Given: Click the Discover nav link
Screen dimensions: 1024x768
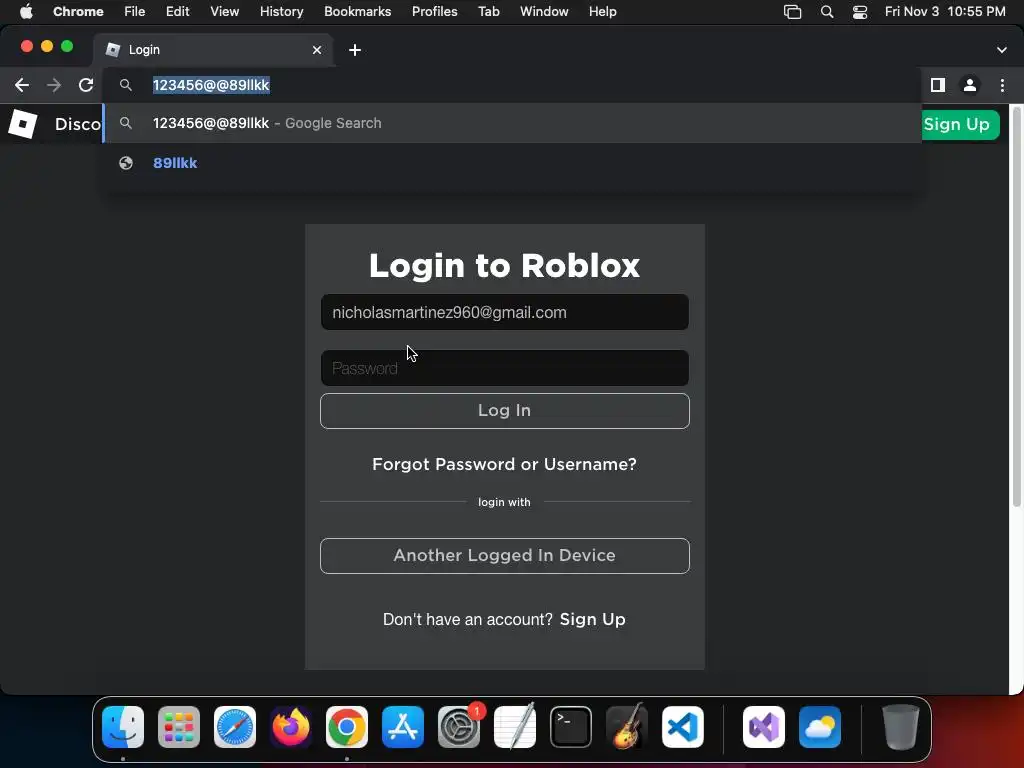Looking at the screenshot, I should point(78,124).
